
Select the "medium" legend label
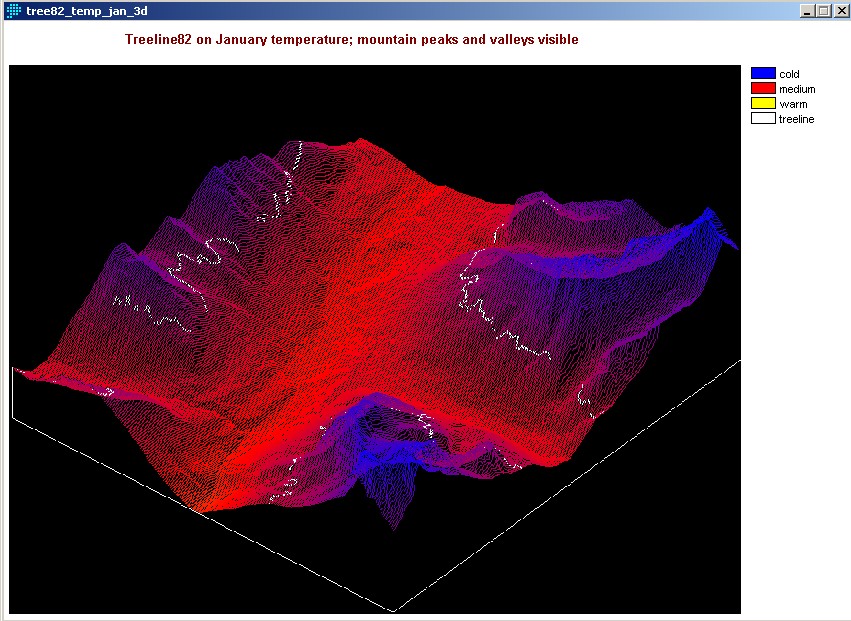click(x=797, y=89)
